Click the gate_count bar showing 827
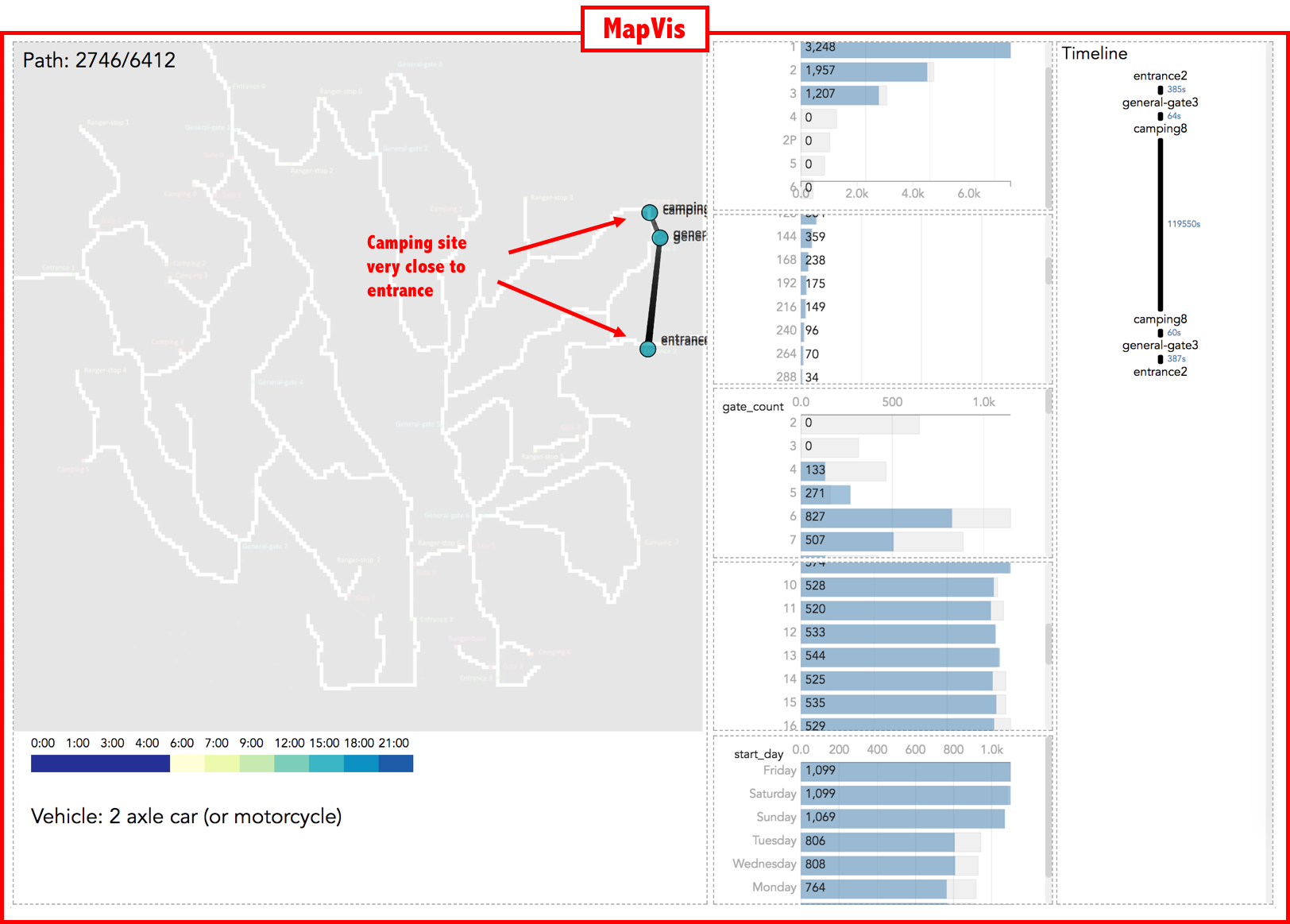 pos(875,517)
